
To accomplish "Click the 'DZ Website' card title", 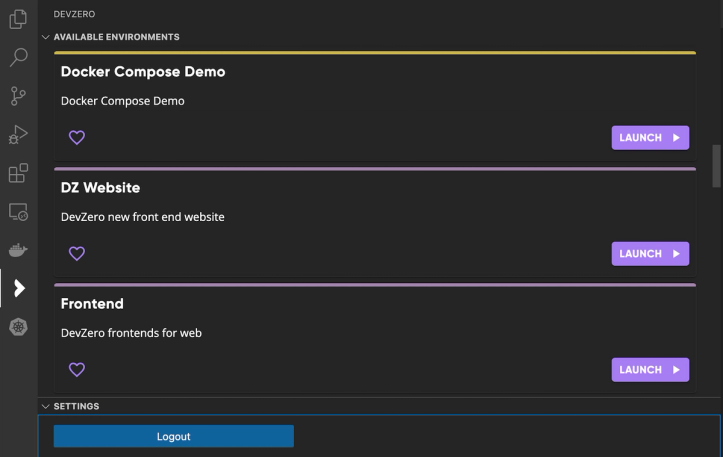I will [101, 188].
